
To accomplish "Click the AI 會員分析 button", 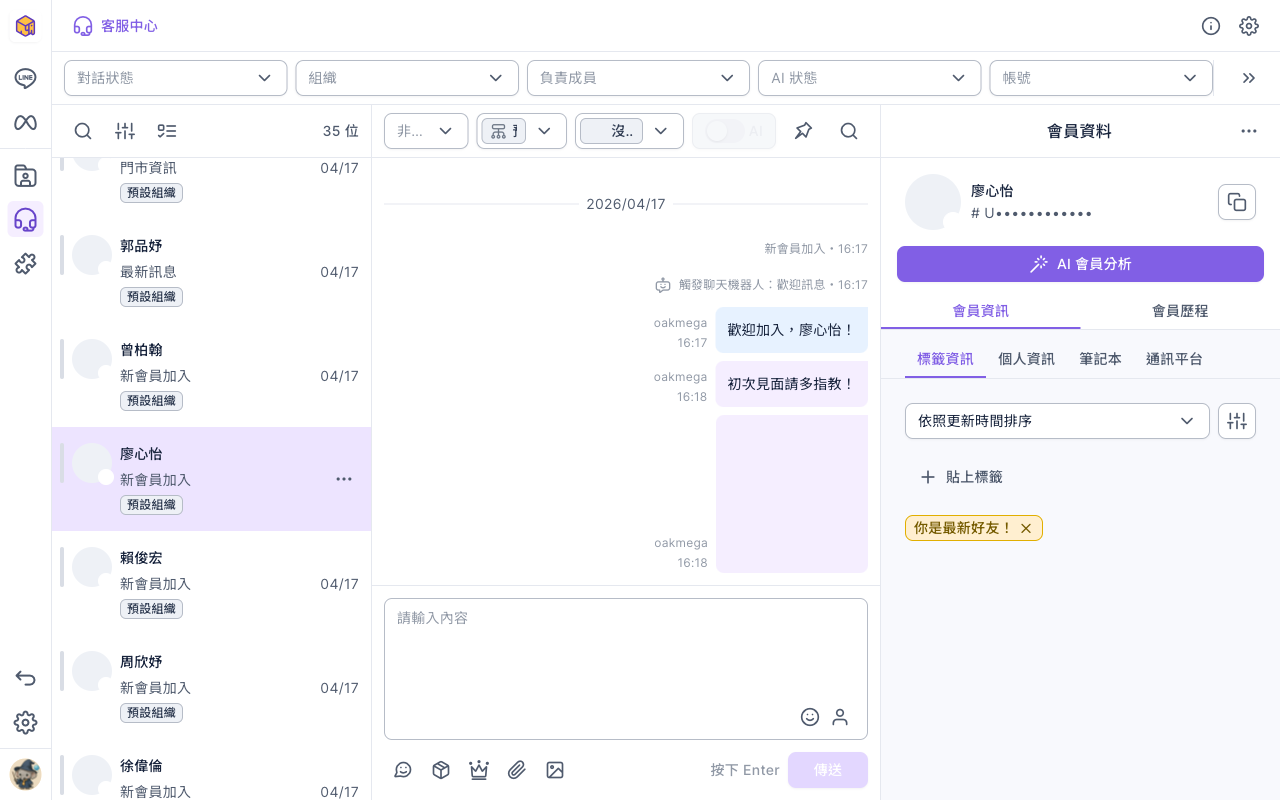I will (x=1080, y=264).
